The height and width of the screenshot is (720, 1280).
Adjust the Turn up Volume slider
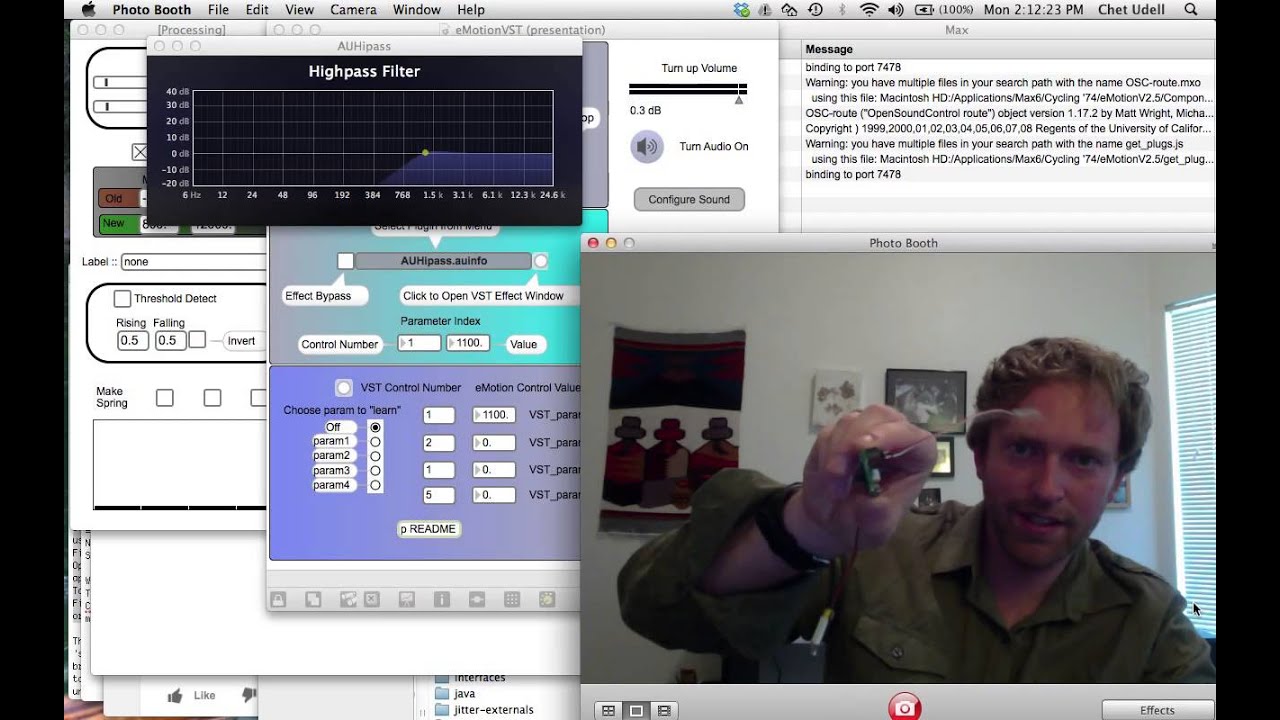click(688, 89)
